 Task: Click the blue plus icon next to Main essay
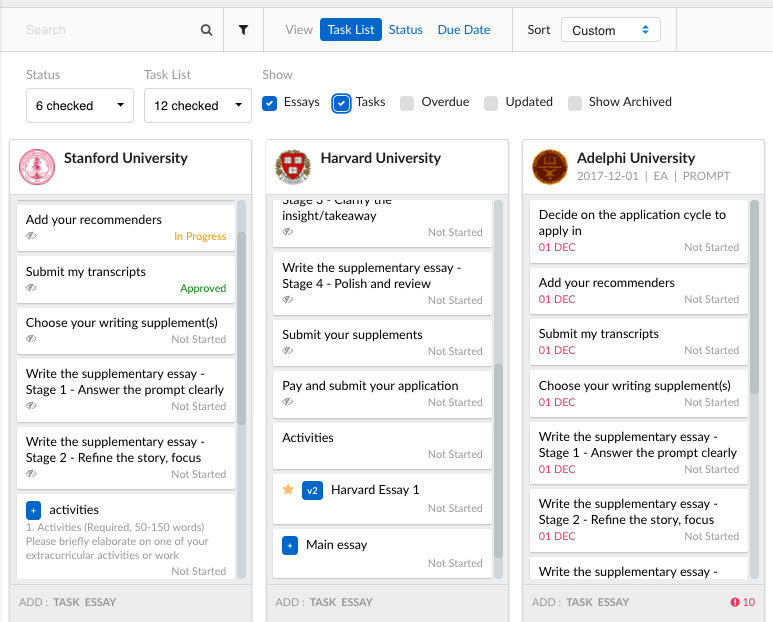pyautogui.click(x=290, y=546)
